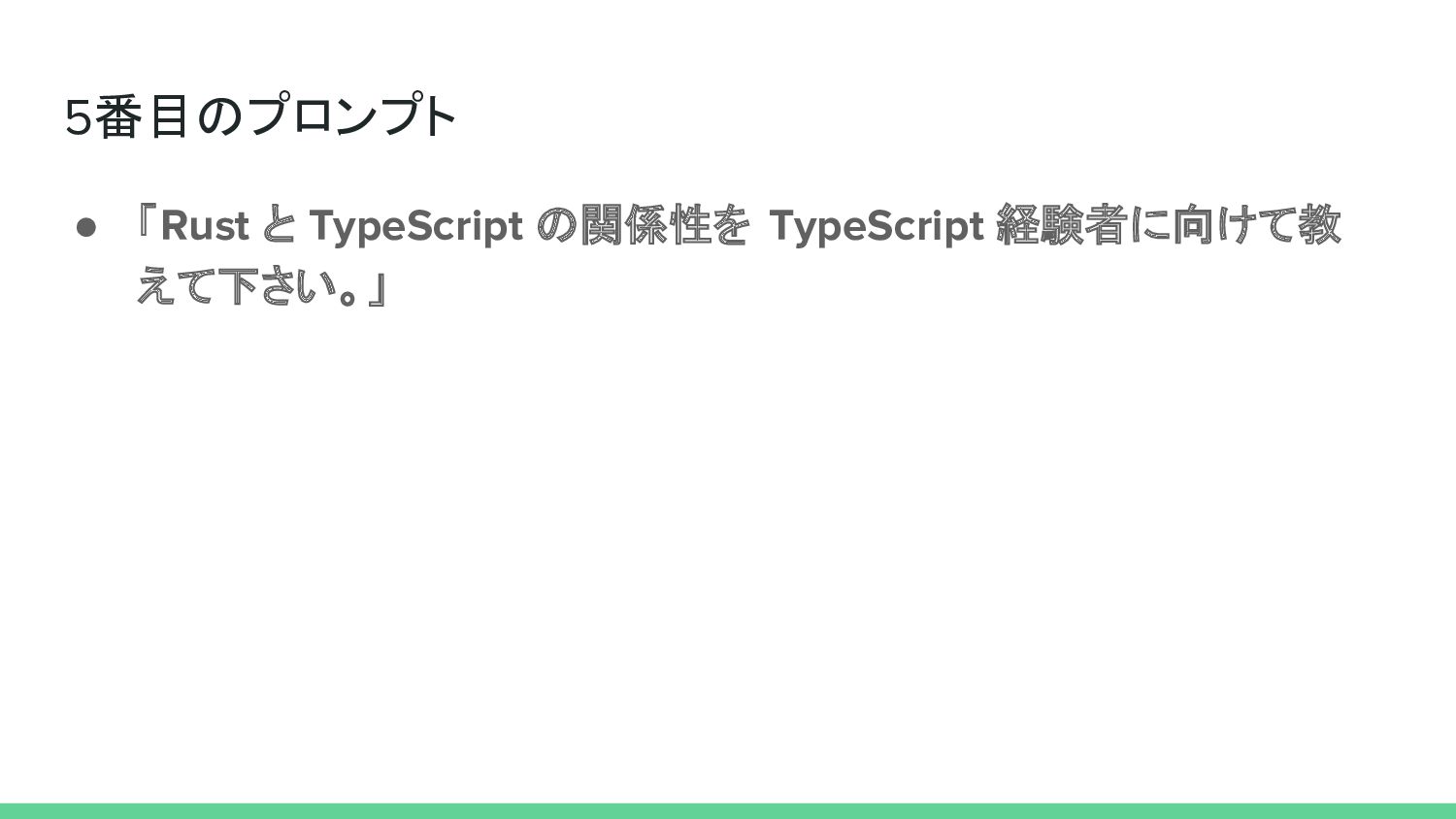Click the first TypeScript word after Rust

pyautogui.click(x=416, y=227)
